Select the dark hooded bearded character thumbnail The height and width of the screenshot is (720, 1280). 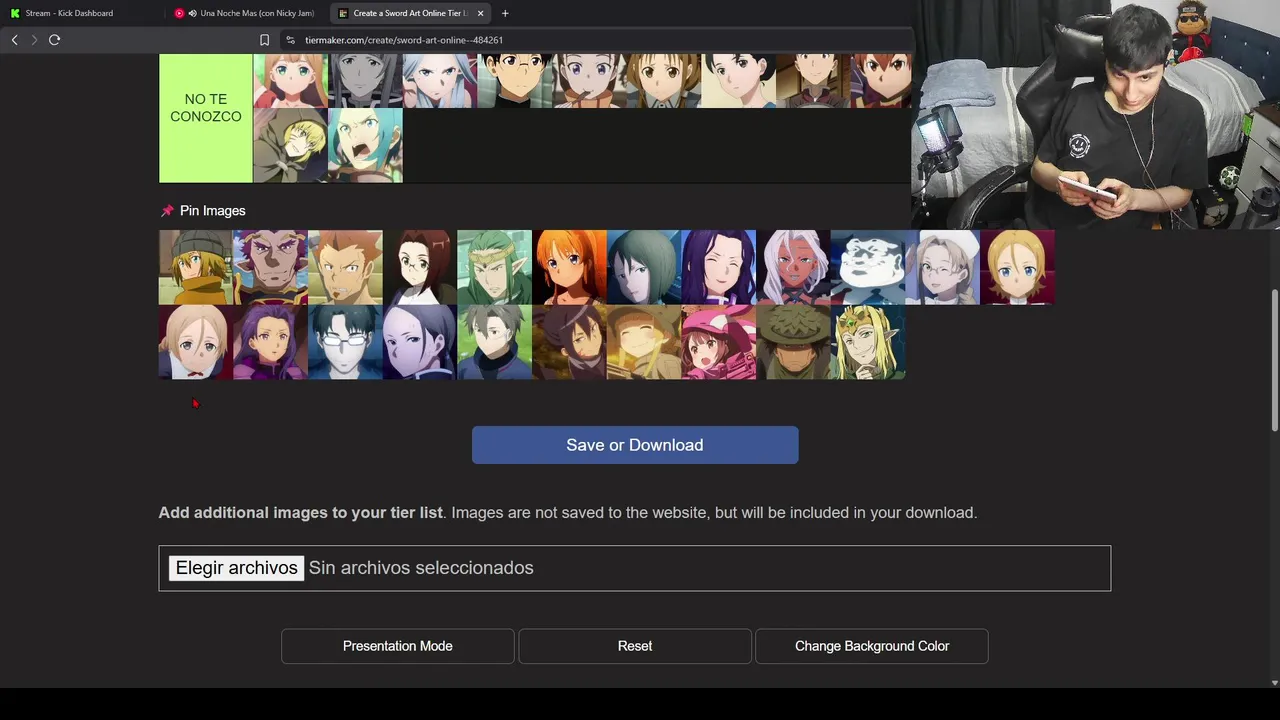(x=569, y=342)
